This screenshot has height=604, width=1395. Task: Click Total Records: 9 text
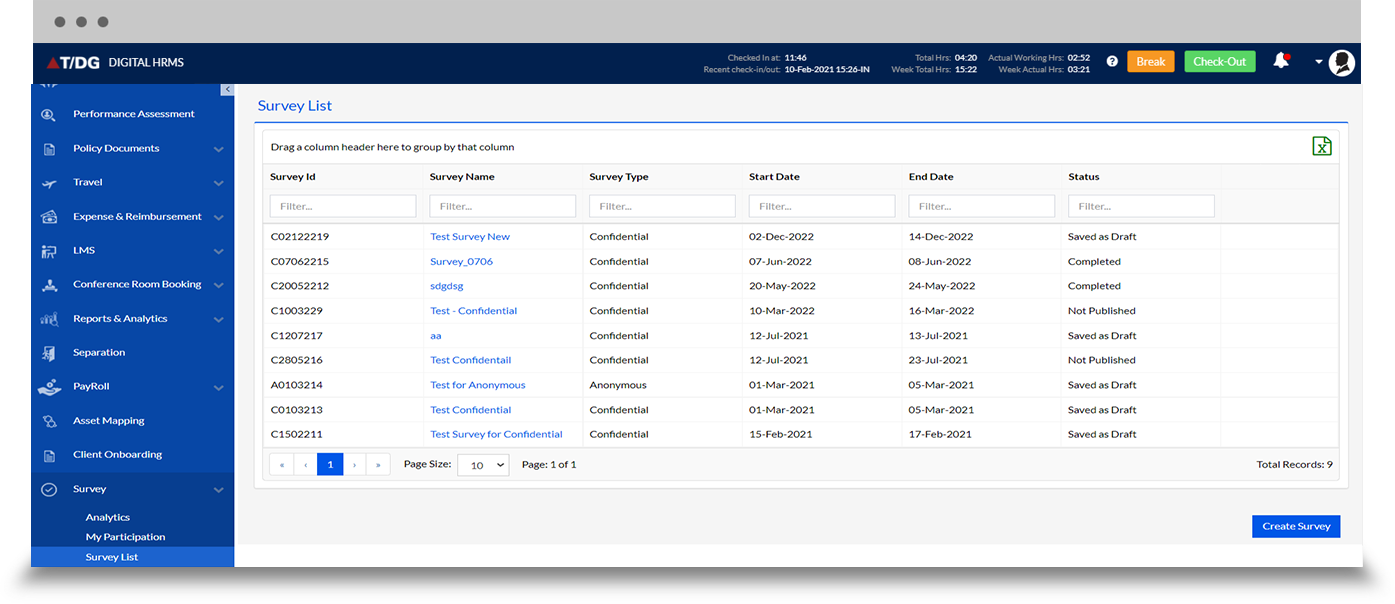(1294, 465)
